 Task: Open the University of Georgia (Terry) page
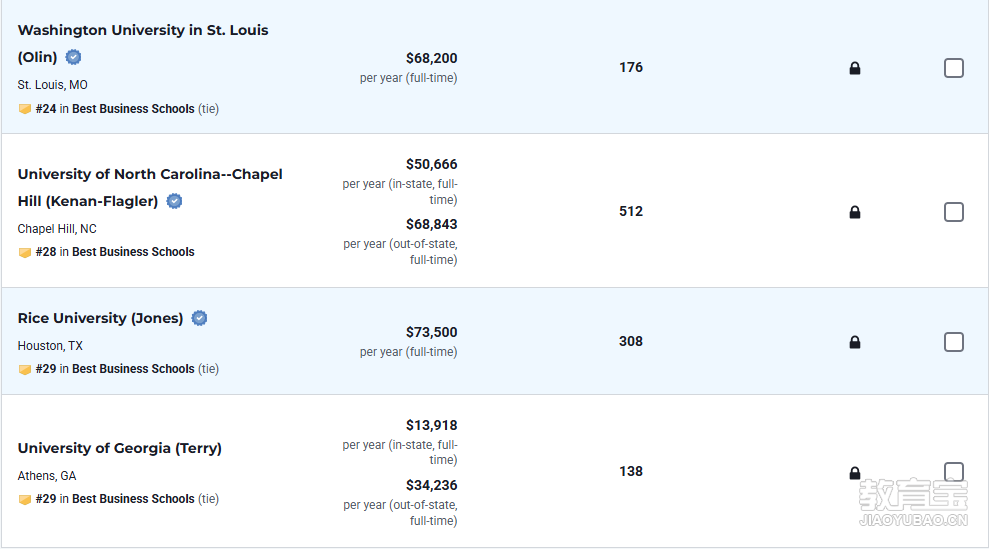click(120, 448)
